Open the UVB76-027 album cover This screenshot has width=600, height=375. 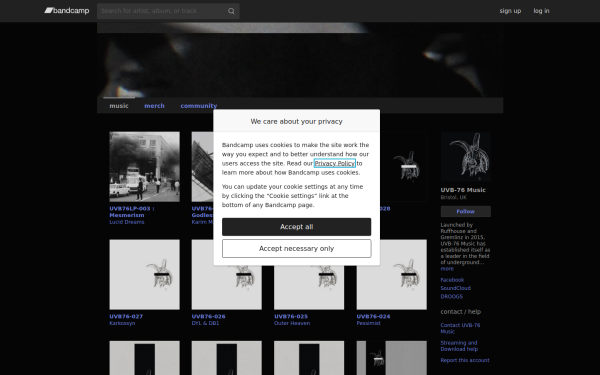click(x=144, y=275)
